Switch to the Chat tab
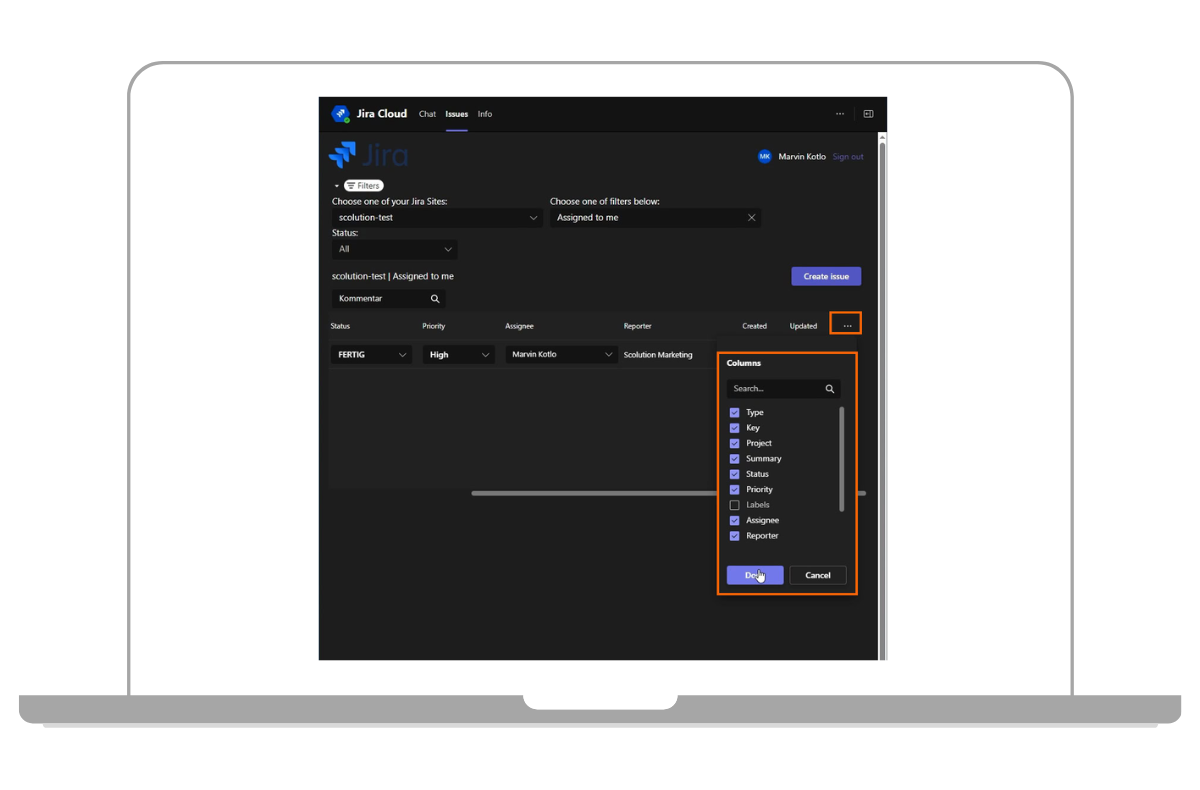 point(427,114)
